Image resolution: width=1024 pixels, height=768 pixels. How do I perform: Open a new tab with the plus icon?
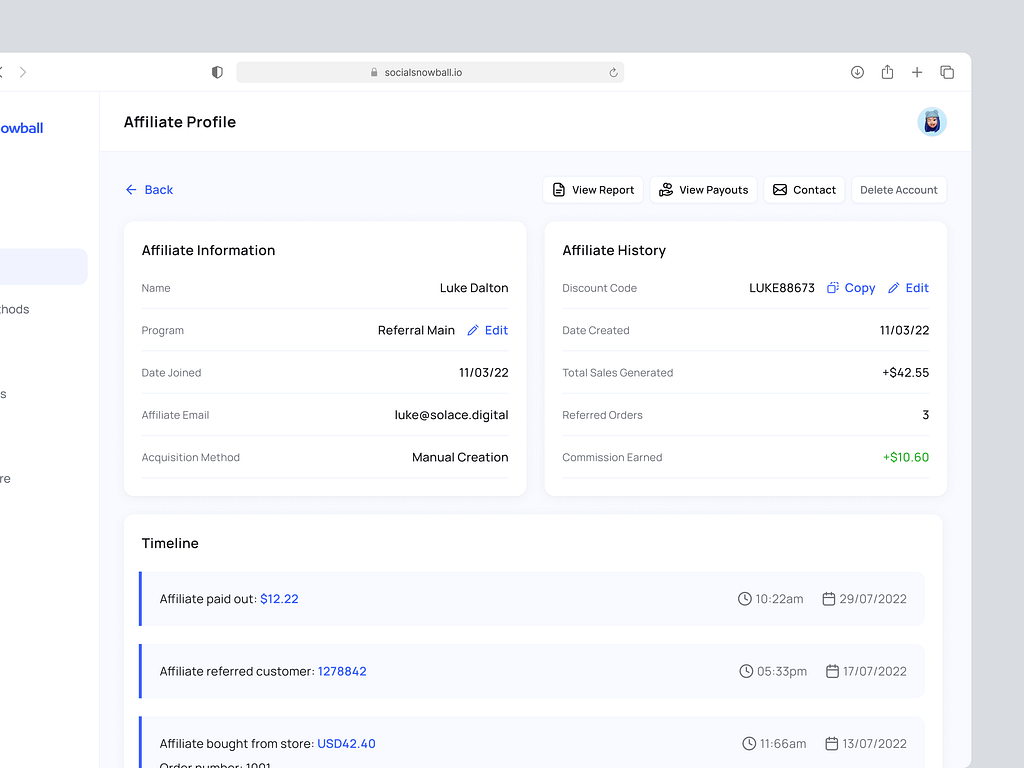[917, 72]
